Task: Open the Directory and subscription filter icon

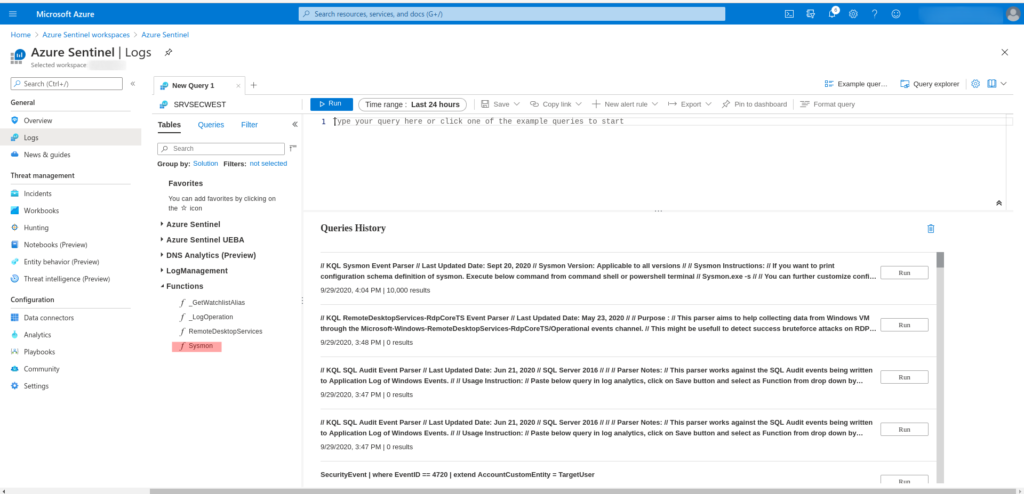Action: pyautogui.click(x=810, y=14)
